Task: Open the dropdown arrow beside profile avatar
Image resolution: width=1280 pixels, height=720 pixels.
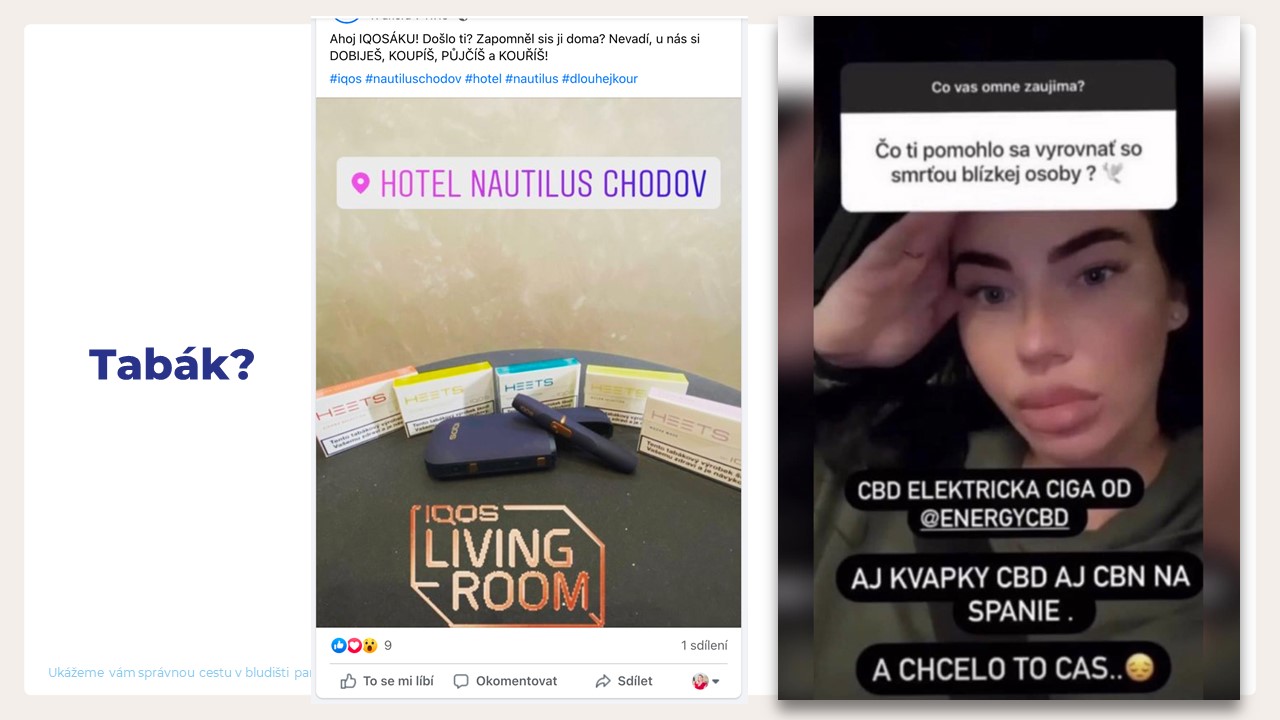Action: [716, 682]
